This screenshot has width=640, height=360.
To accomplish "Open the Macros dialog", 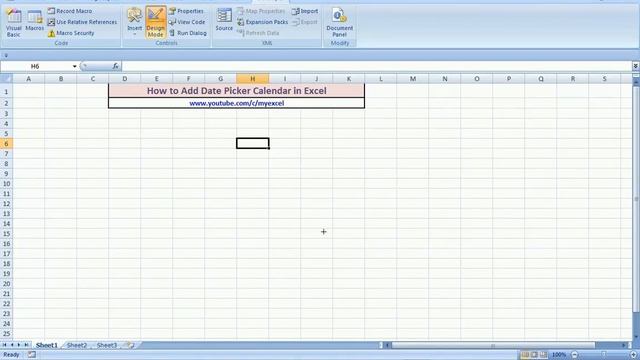I will [x=35, y=20].
